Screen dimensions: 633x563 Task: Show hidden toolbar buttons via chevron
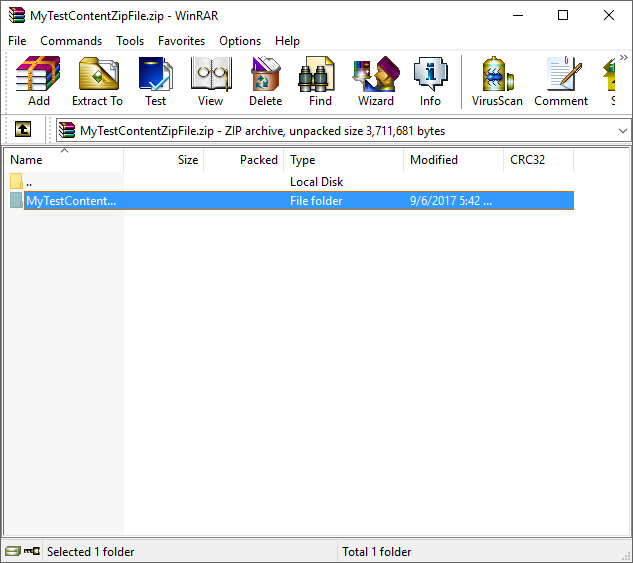point(624,58)
